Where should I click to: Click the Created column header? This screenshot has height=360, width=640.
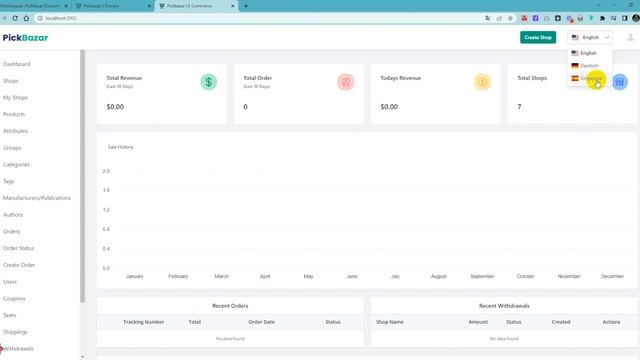click(561, 322)
